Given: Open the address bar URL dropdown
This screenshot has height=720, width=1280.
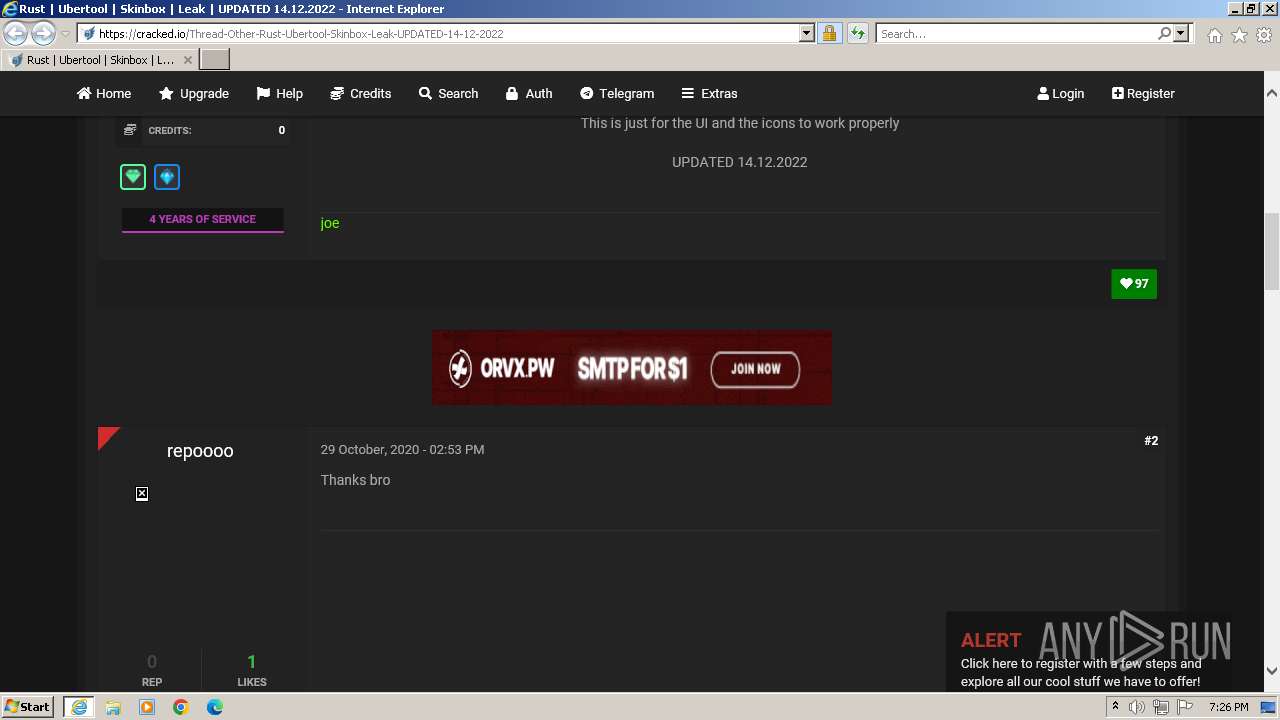Looking at the screenshot, I should coord(807,33).
